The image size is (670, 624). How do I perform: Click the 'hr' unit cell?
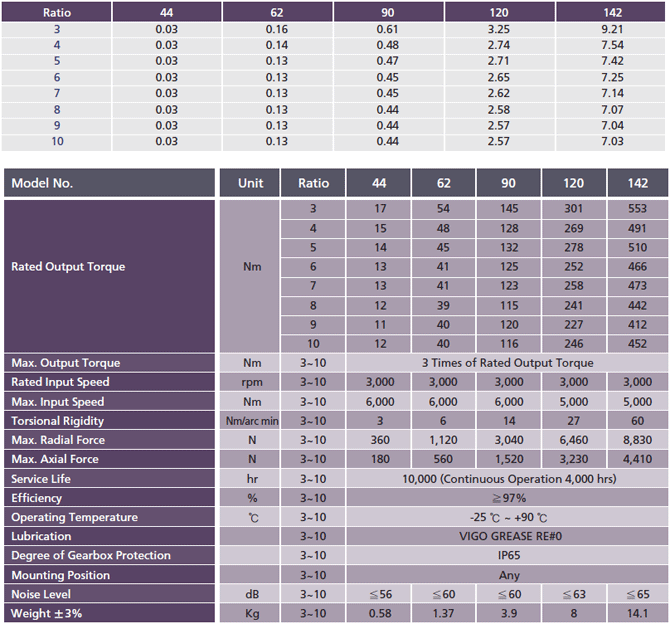(x=250, y=479)
